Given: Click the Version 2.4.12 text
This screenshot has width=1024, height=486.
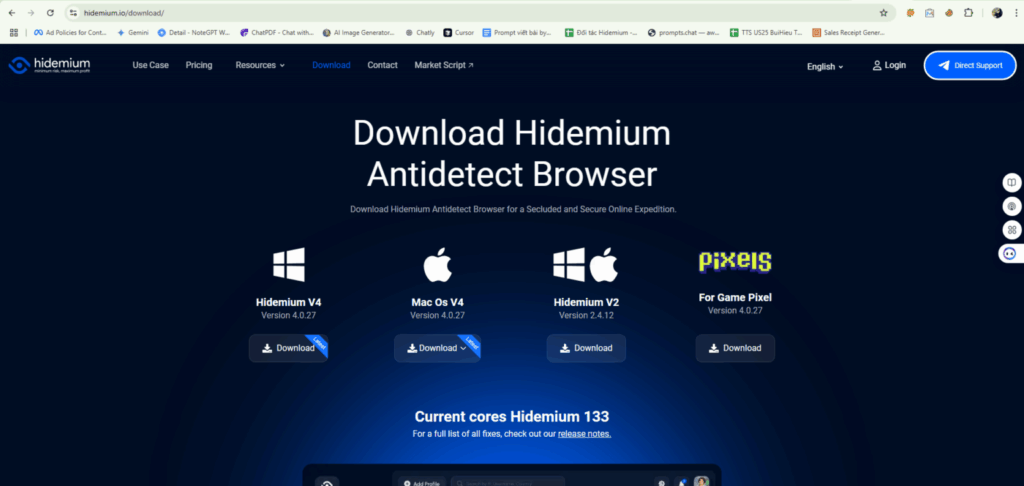Looking at the screenshot, I should [586, 316].
